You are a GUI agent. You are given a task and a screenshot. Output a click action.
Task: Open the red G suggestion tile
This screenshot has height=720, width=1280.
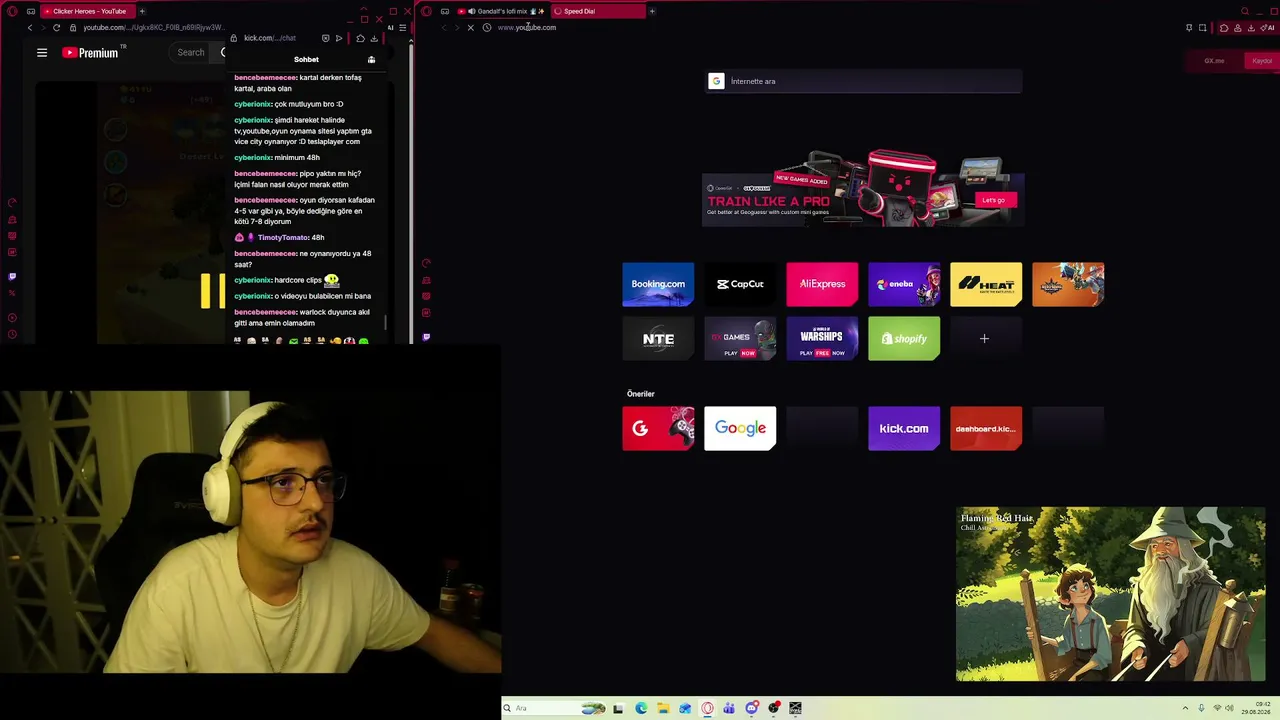[x=658, y=428]
